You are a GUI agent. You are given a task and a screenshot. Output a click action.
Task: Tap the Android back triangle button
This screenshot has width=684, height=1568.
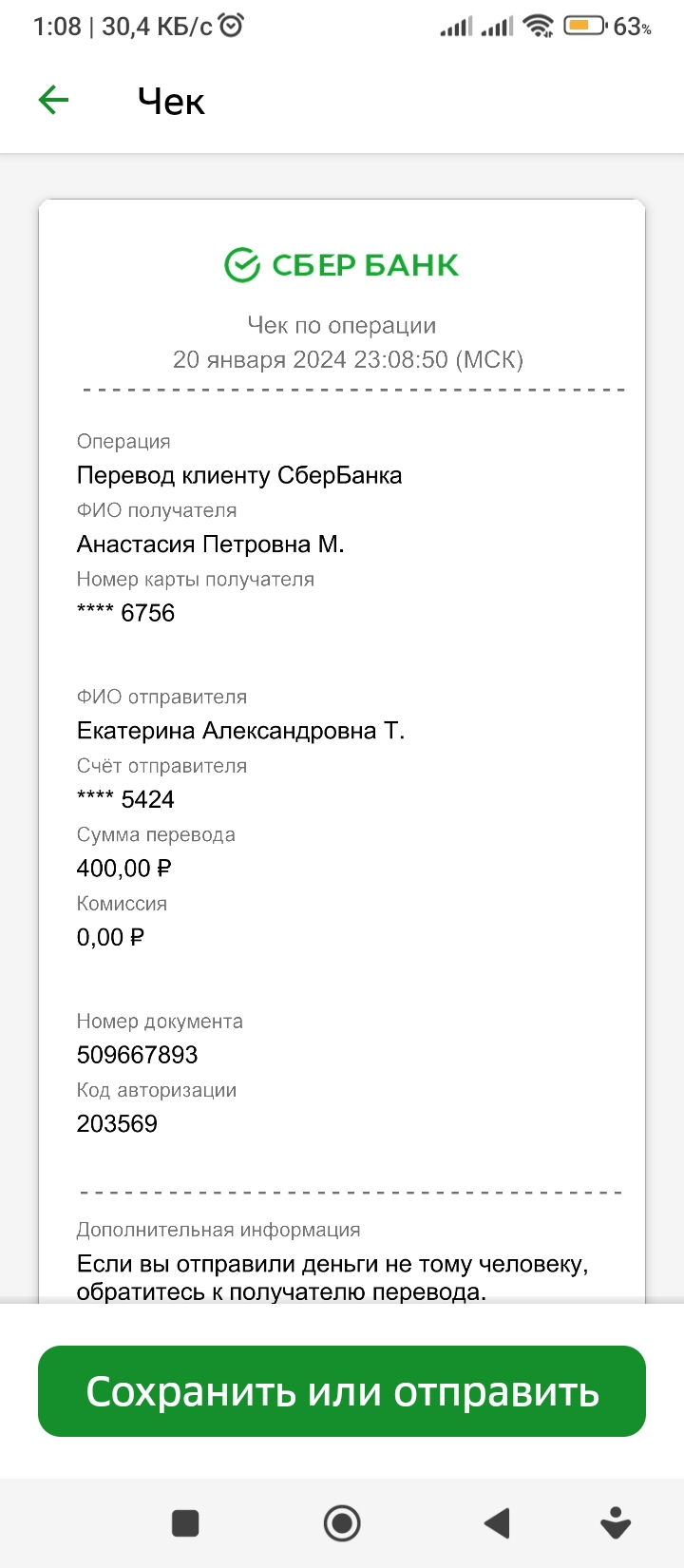[x=497, y=1523]
